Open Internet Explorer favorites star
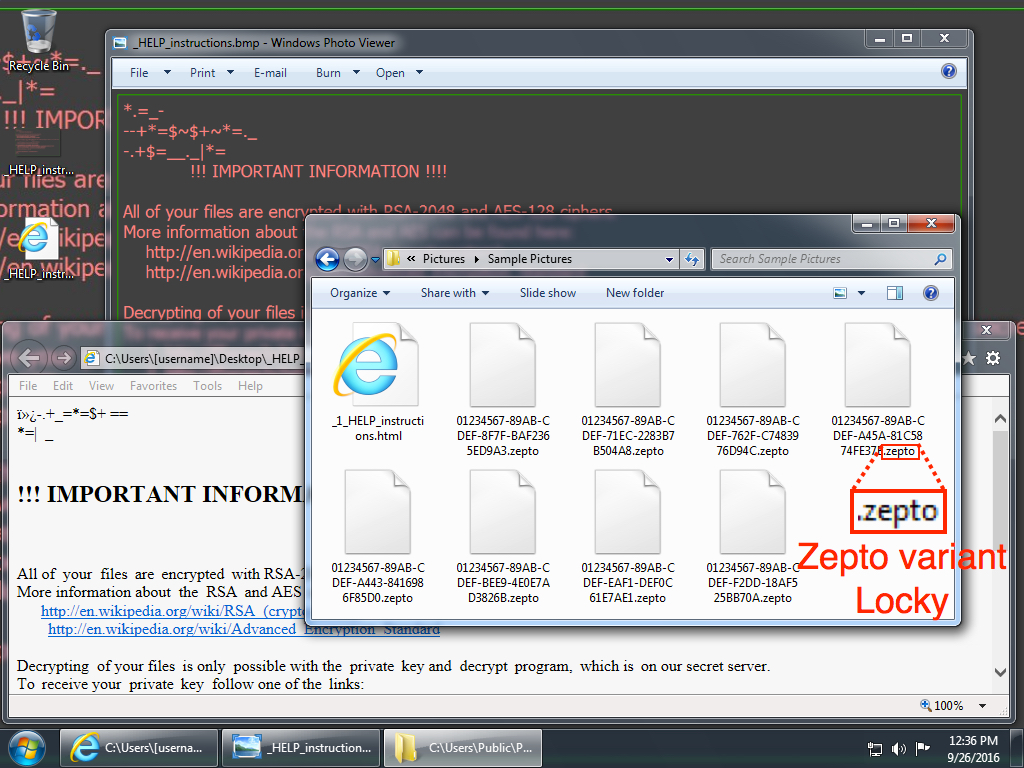 969,358
